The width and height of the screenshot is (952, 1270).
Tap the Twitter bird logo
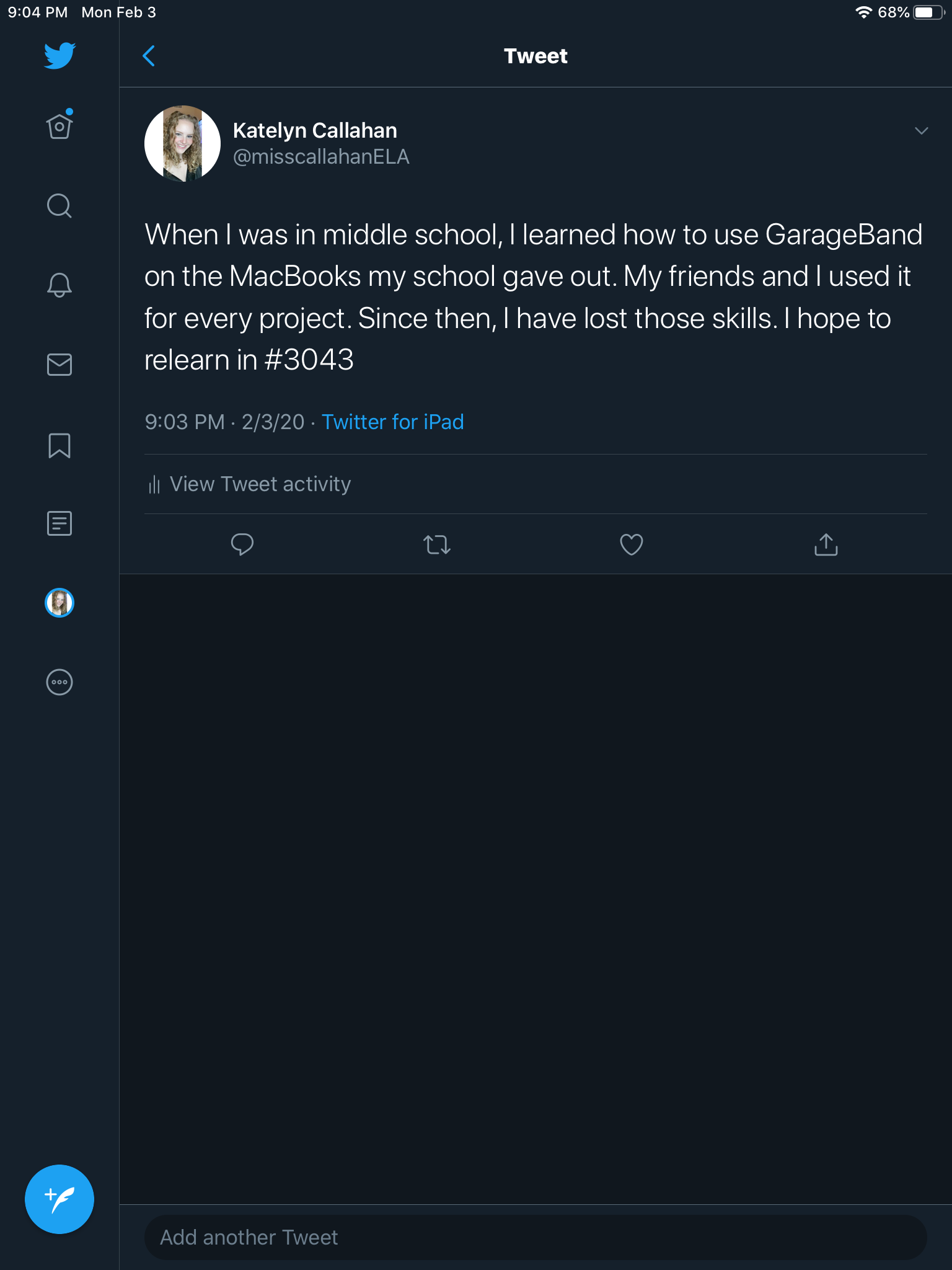point(59,56)
